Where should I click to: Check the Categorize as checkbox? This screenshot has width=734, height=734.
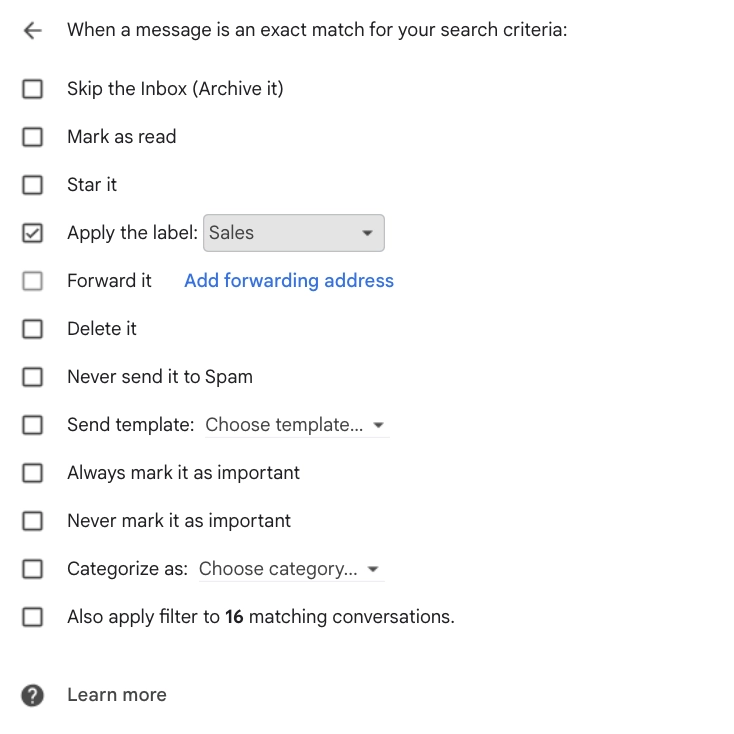[x=33, y=569]
